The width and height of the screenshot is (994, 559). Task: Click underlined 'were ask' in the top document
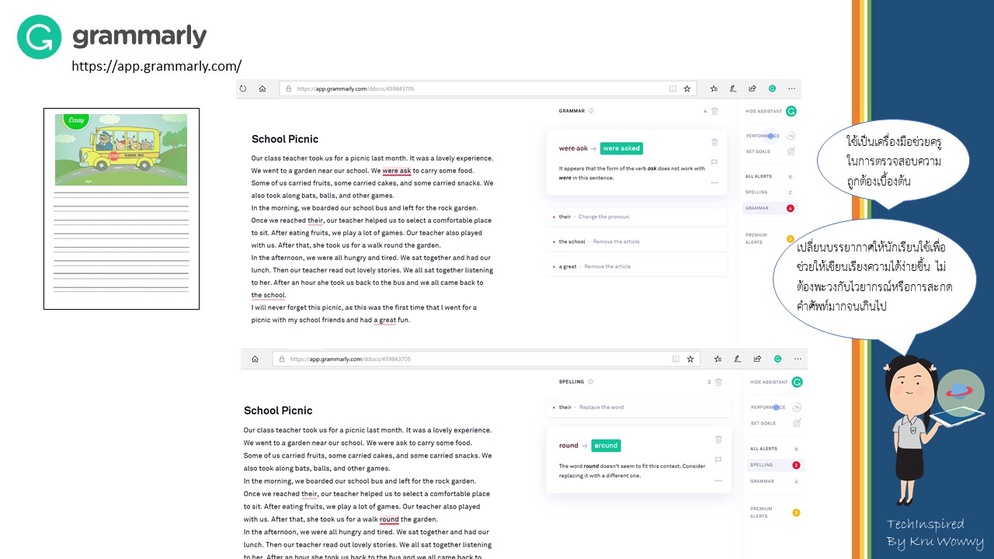pyautogui.click(x=397, y=170)
